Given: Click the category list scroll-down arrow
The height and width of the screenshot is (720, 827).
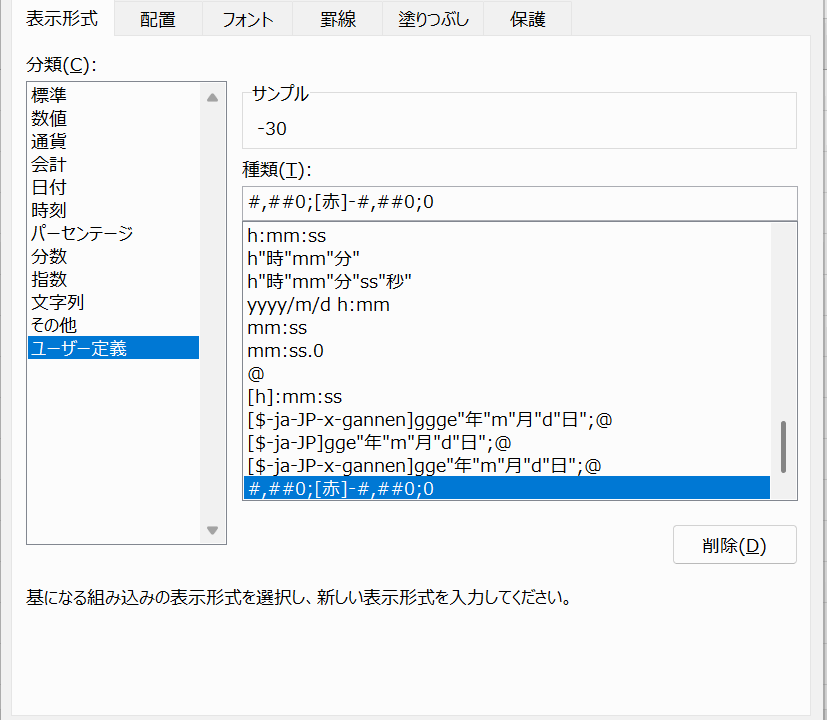Looking at the screenshot, I should (212, 530).
